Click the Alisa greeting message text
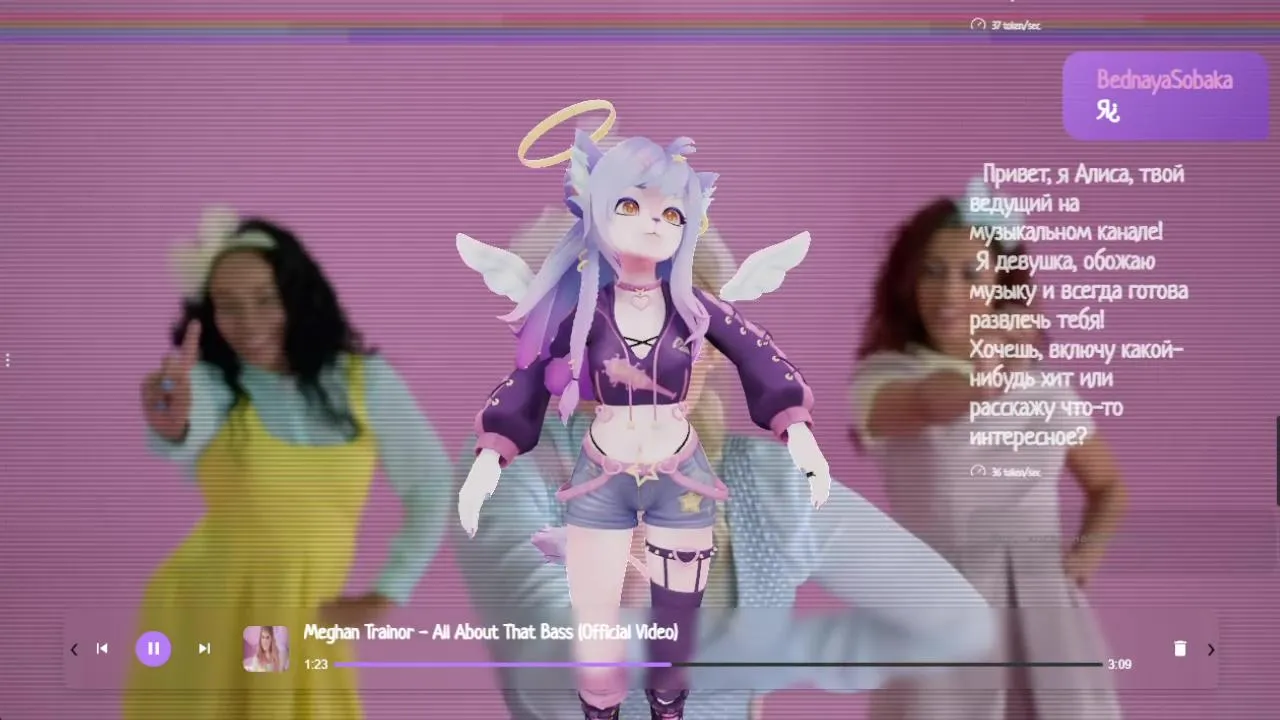This screenshot has width=1280, height=720. click(x=1078, y=306)
